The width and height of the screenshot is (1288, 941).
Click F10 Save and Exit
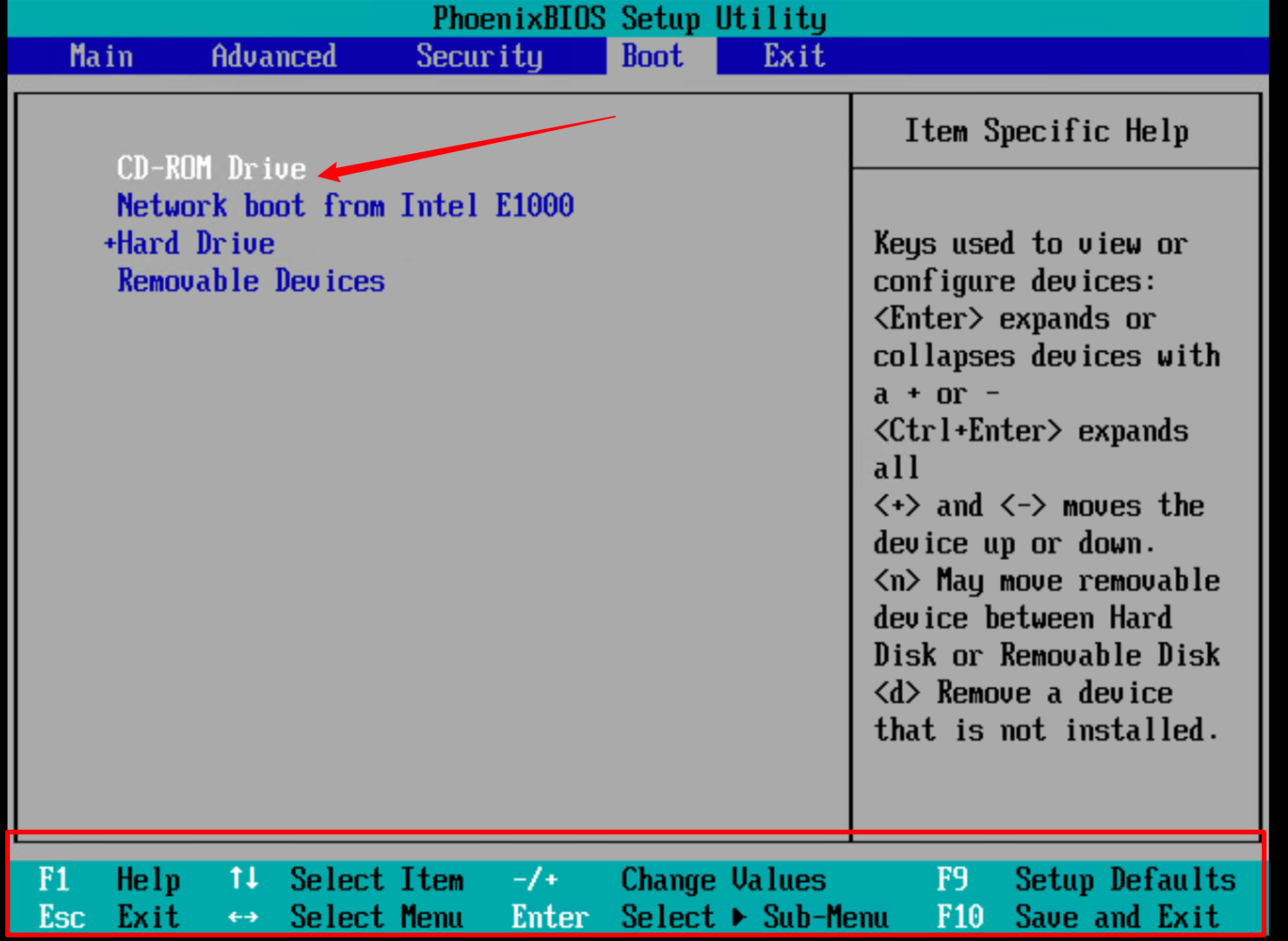[960, 917]
